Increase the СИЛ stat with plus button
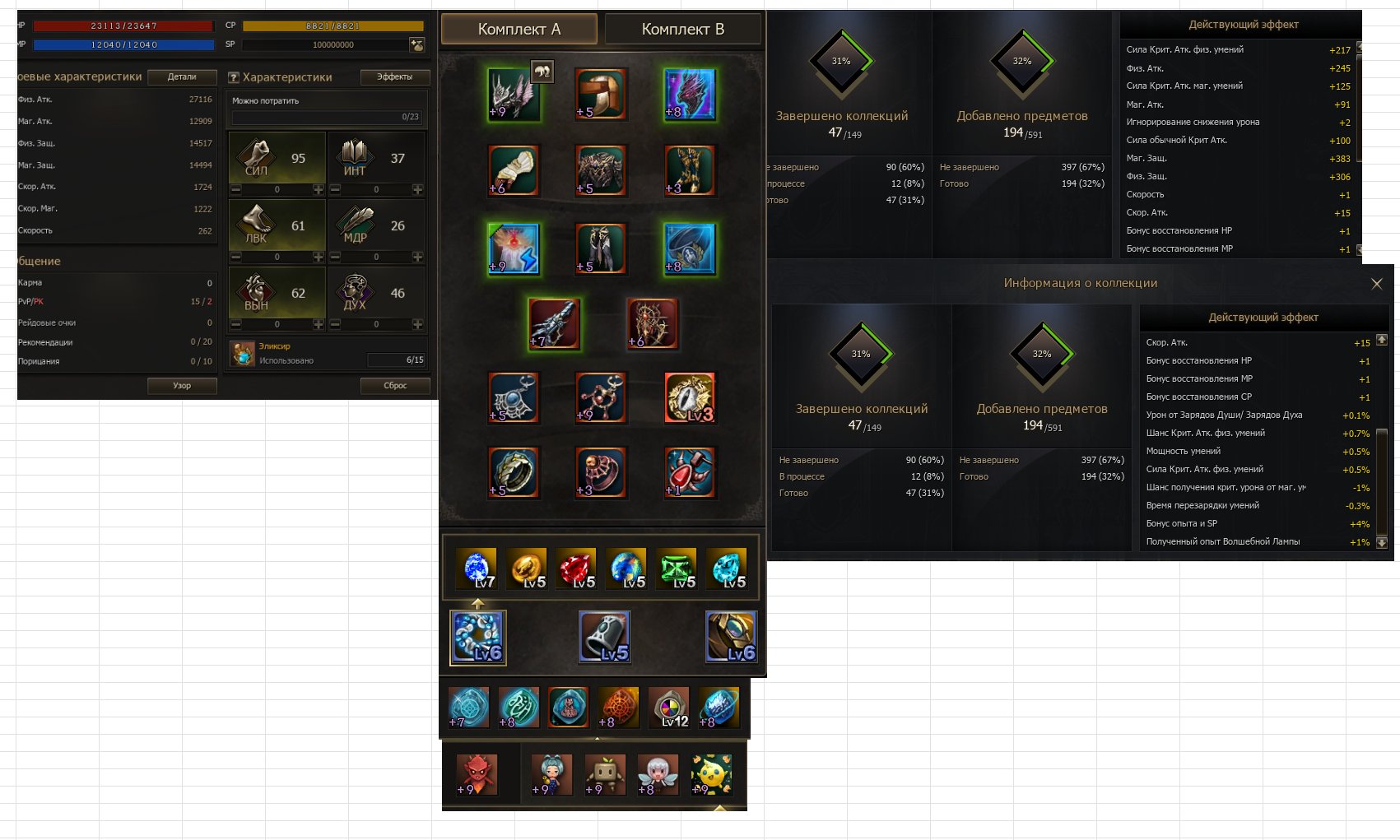The image size is (1400, 840). 319,190
